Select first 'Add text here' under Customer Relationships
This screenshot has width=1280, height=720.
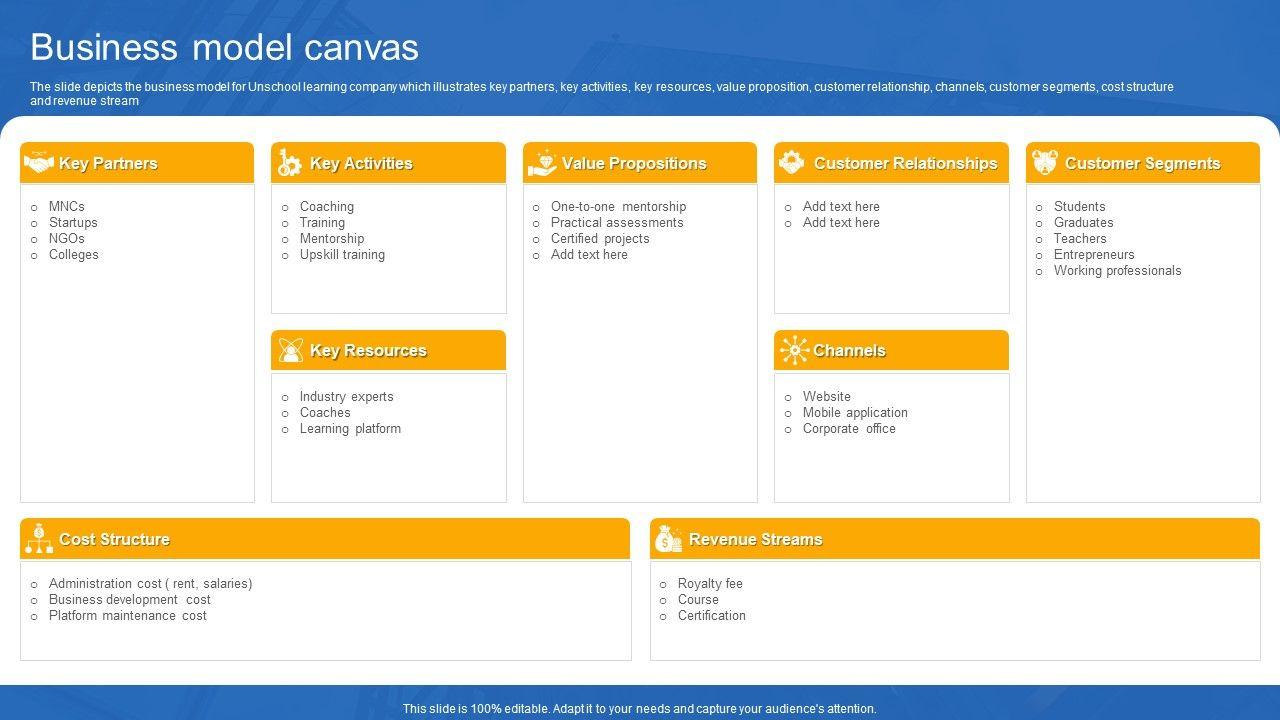841,206
